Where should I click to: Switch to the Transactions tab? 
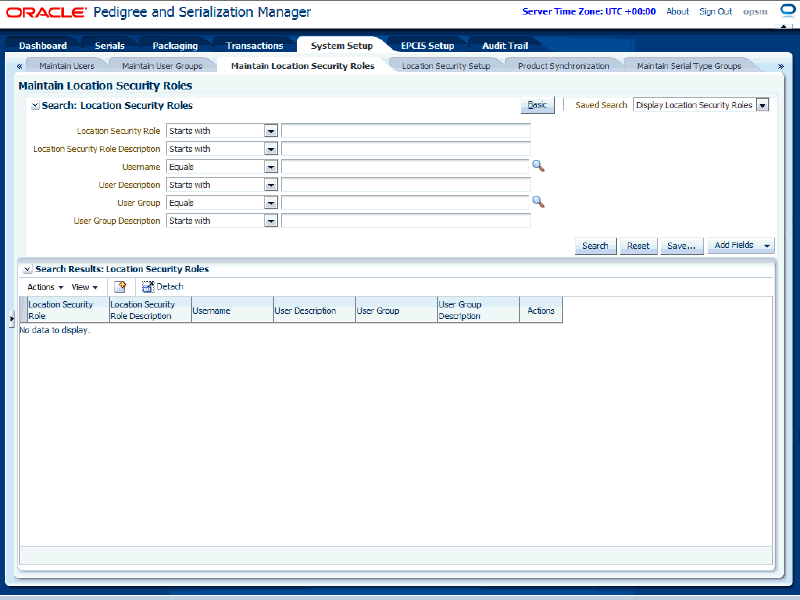[x=255, y=45]
